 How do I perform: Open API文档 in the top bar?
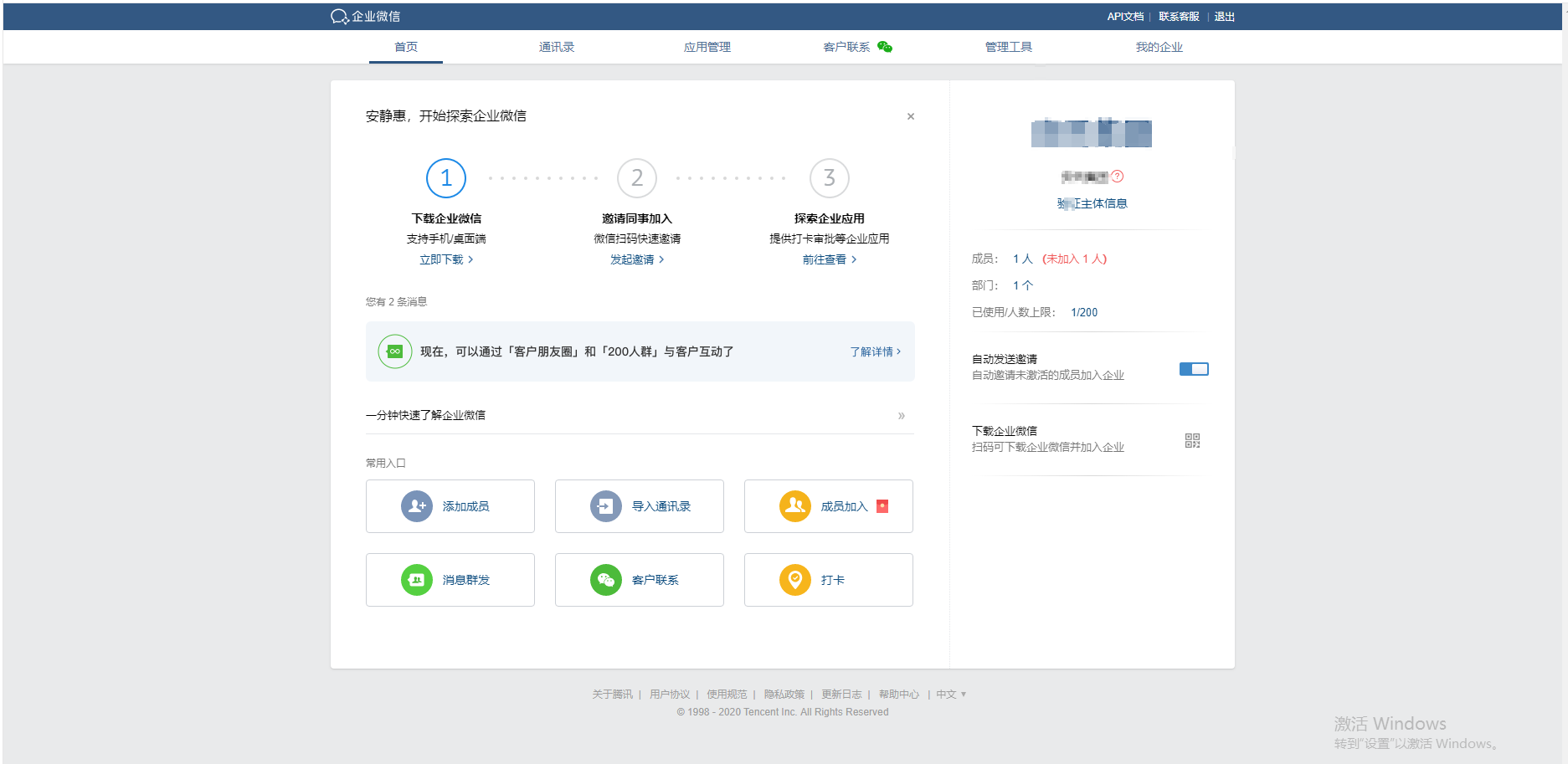(1124, 17)
